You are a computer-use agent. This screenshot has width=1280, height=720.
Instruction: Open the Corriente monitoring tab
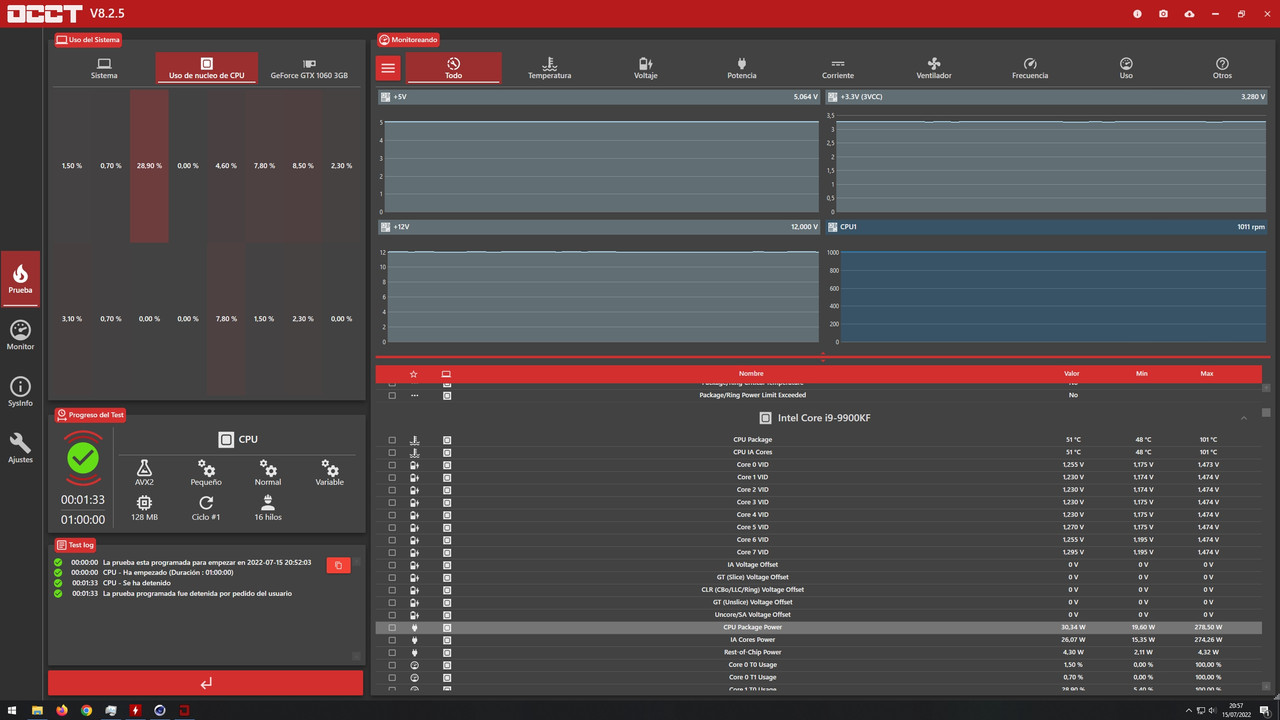pos(838,68)
